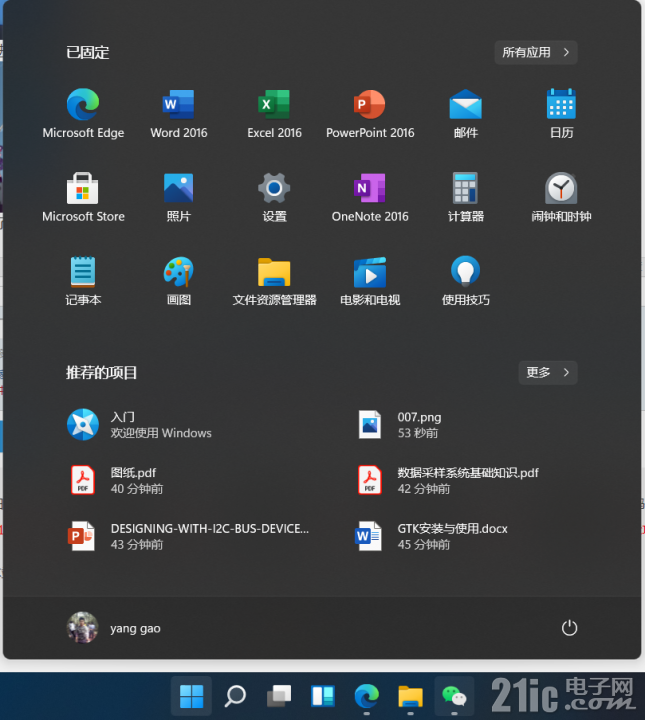The height and width of the screenshot is (720, 645).
Task: Open 设置 settings
Action: pyautogui.click(x=274, y=197)
